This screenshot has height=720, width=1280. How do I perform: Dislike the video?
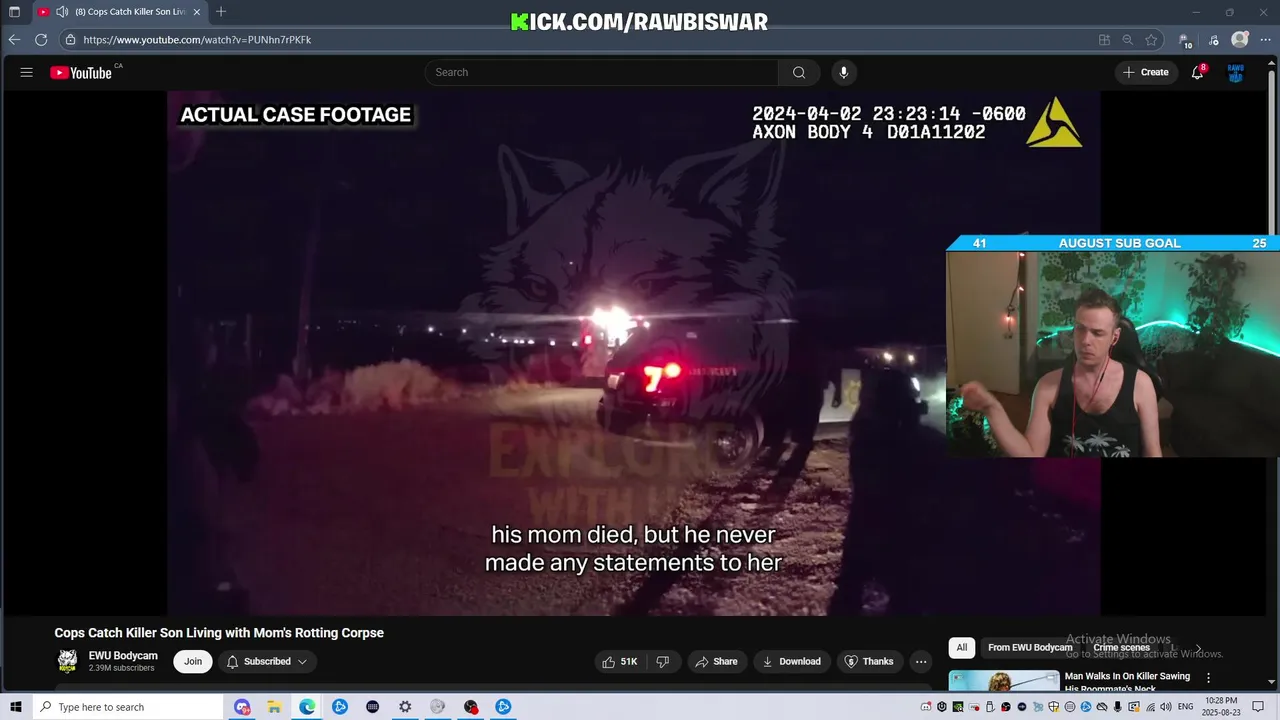662,661
